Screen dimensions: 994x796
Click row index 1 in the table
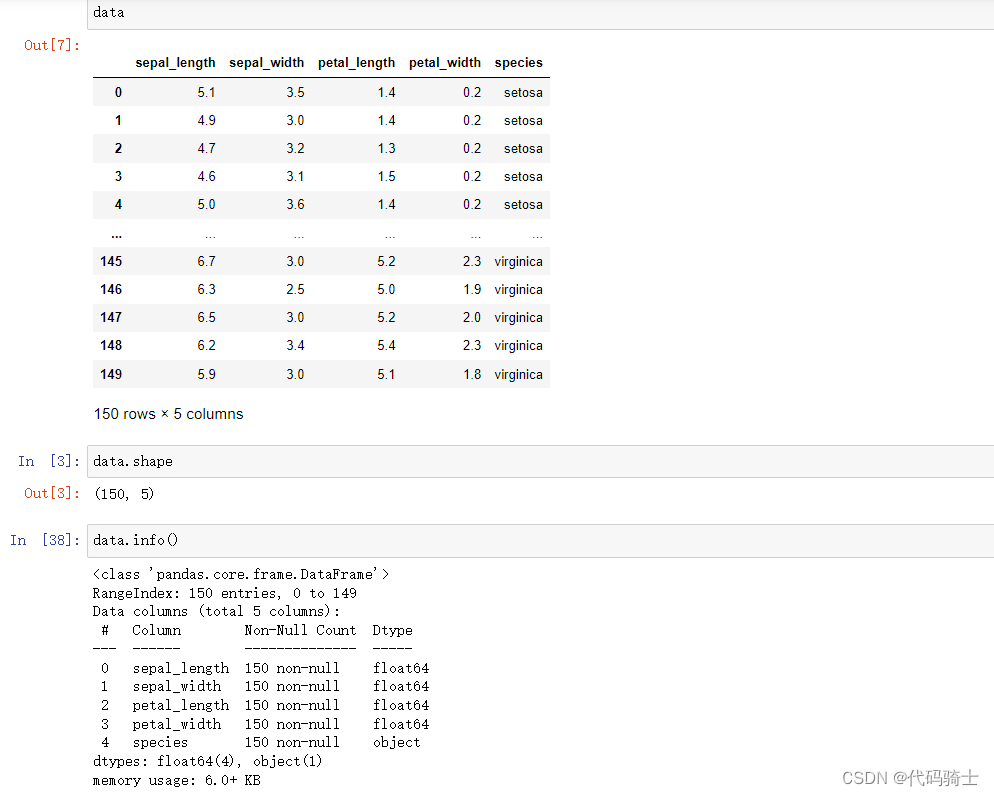[x=118, y=120]
